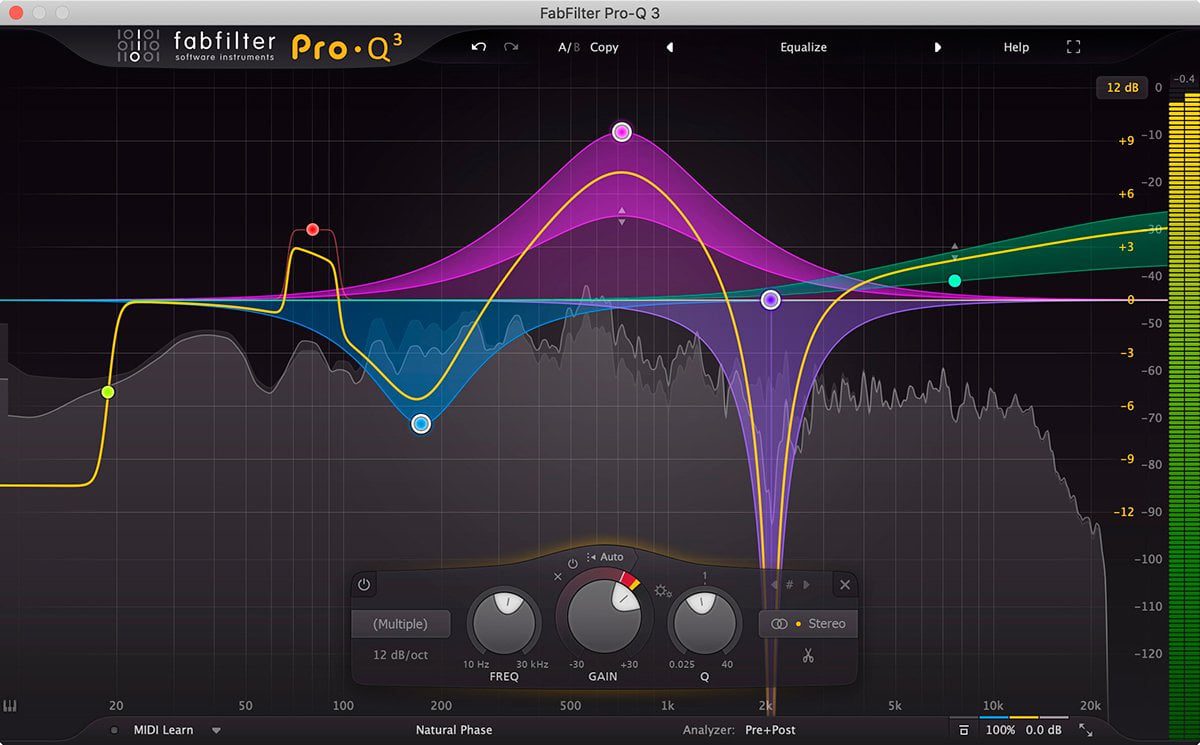This screenshot has height=745, width=1200.
Task: Click the MIDI indicator dot
Action: coord(114,731)
